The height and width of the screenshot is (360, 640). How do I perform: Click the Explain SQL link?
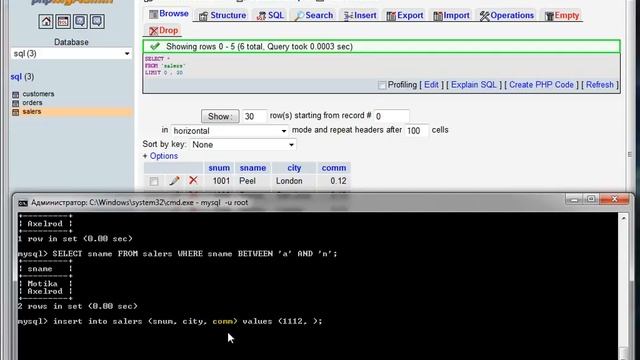point(473,85)
